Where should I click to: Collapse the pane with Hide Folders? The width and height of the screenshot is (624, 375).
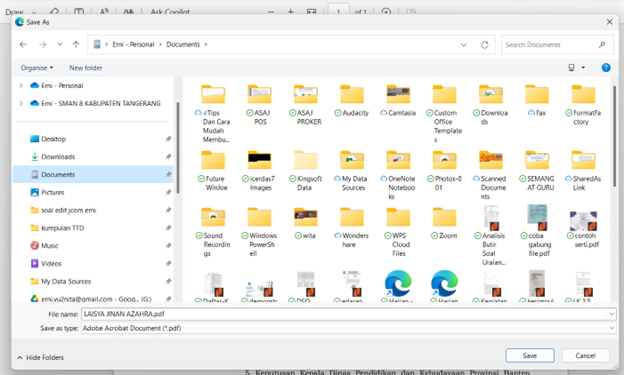pyautogui.click(x=40, y=357)
